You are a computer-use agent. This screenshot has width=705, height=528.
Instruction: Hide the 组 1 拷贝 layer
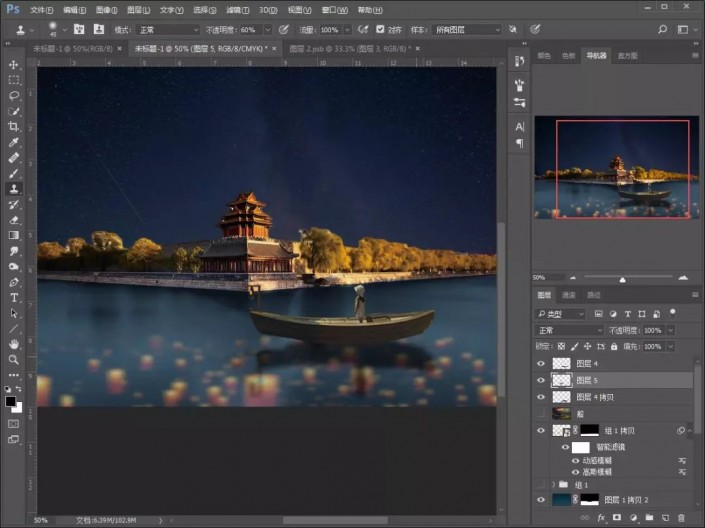click(541, 430)
